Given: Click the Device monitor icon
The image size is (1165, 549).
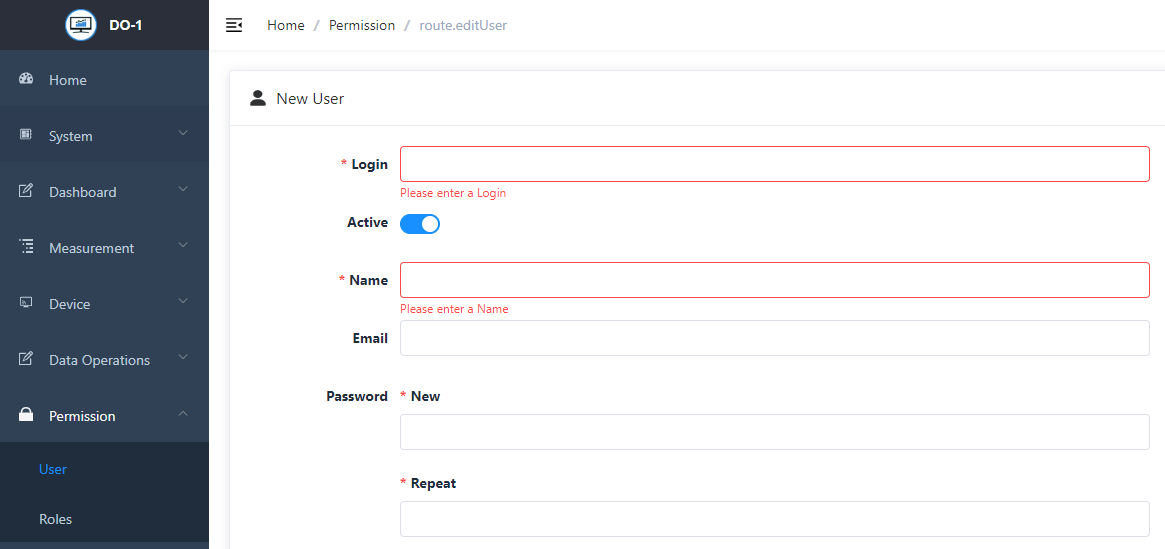Looking at the screenshot, I should tap(27, 303).
